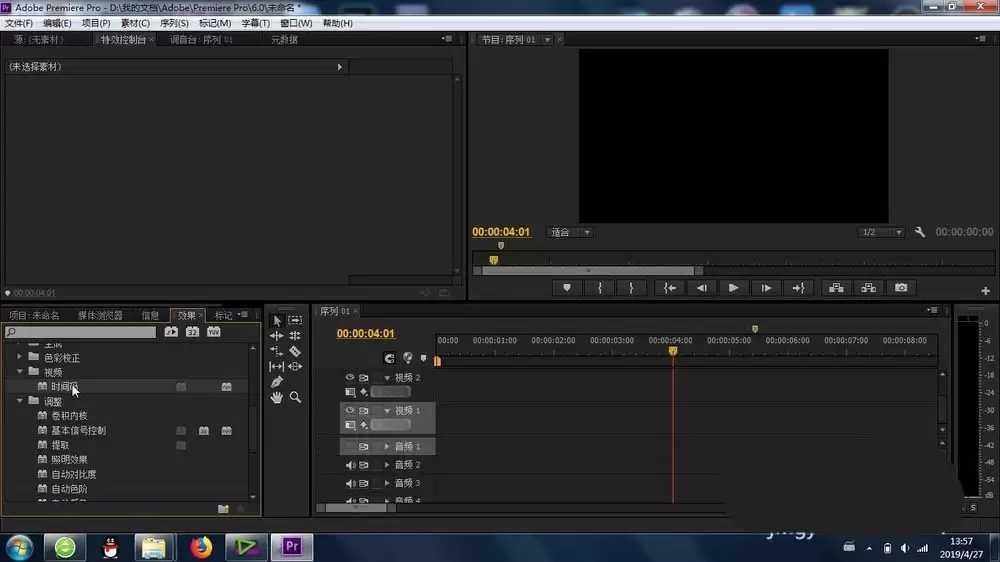Mute the 音频 2 track speaker
1000x562 pixels.
[350, 465]
